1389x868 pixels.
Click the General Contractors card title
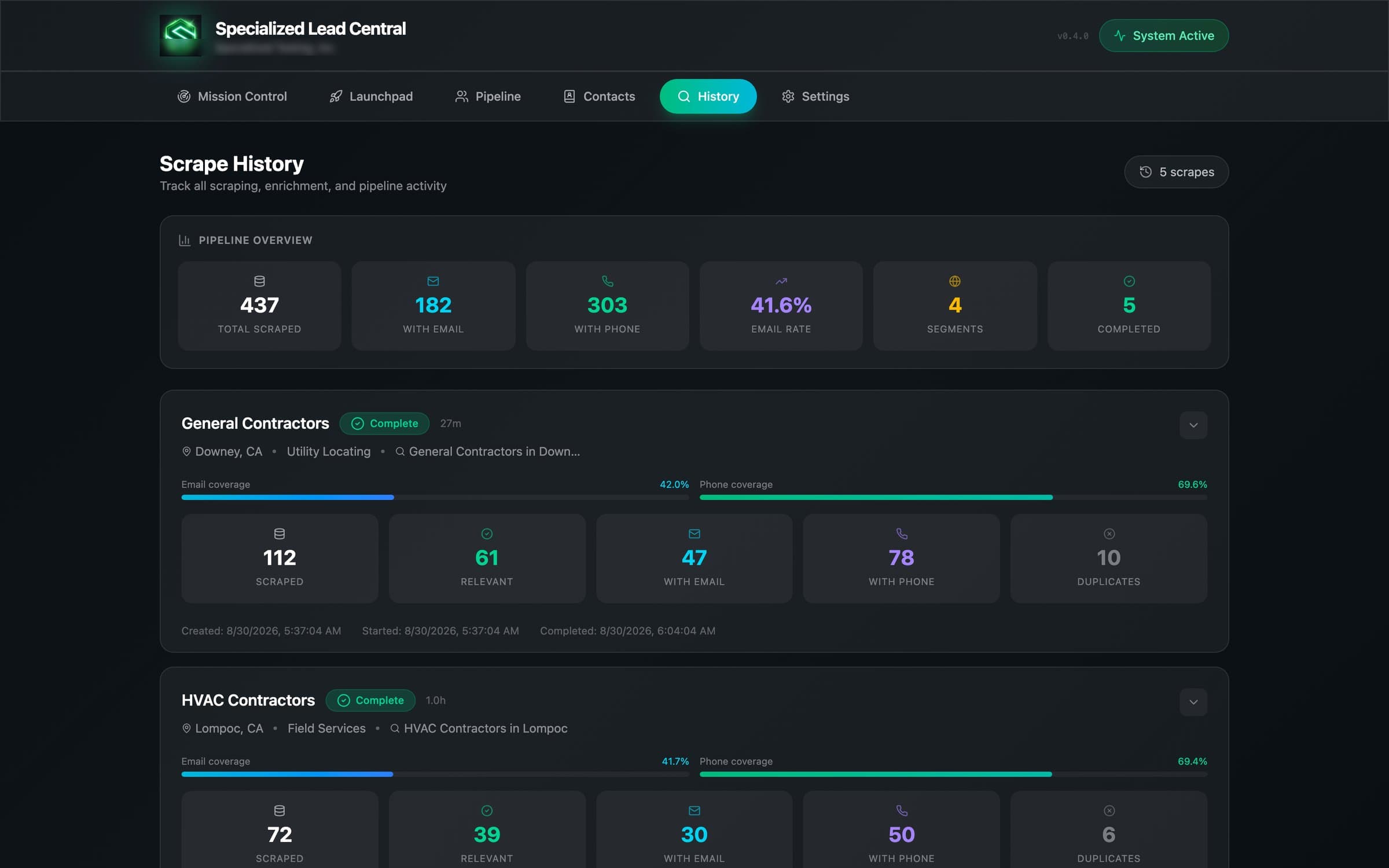(x=255, y=424)
